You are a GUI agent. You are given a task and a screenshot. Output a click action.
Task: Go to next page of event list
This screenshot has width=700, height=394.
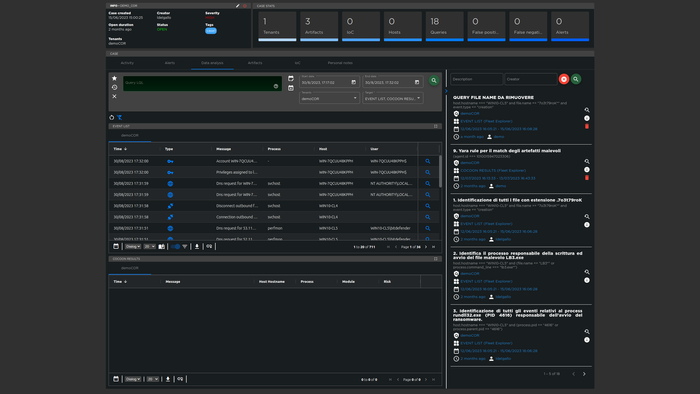point(426,247)
